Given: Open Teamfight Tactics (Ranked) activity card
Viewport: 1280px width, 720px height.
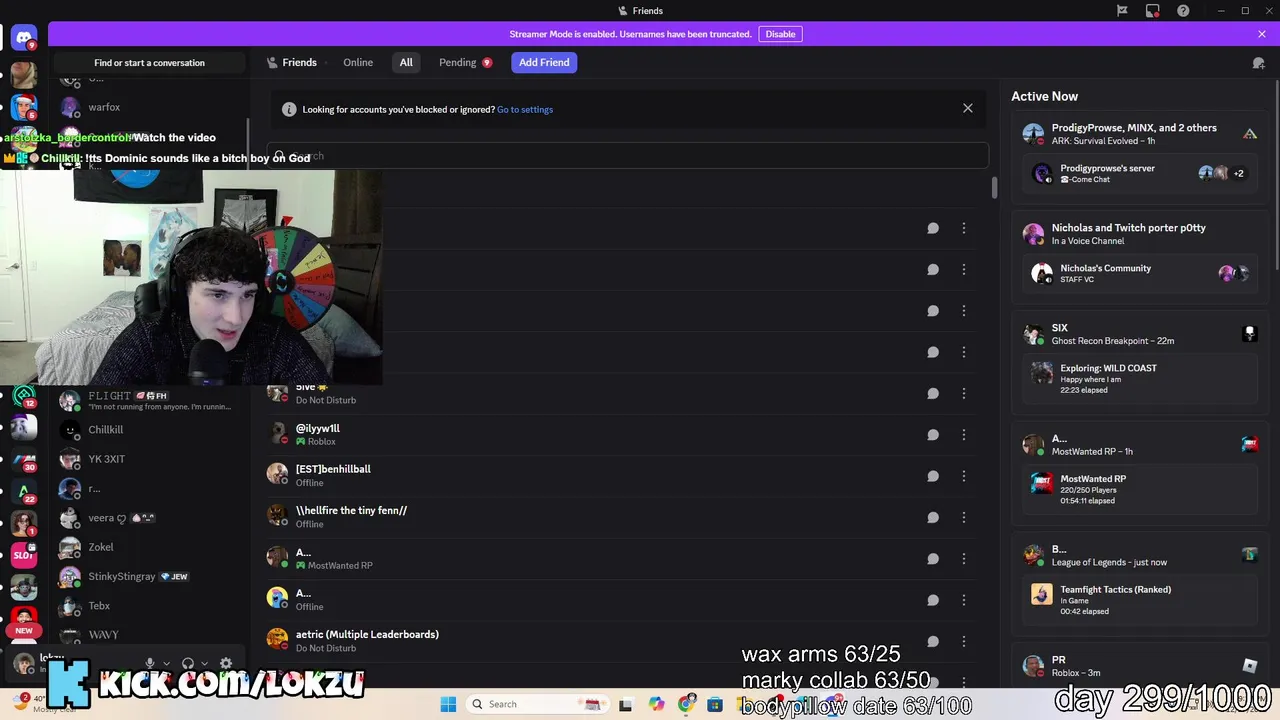Looking at the screenshot, I should 1140,599.
